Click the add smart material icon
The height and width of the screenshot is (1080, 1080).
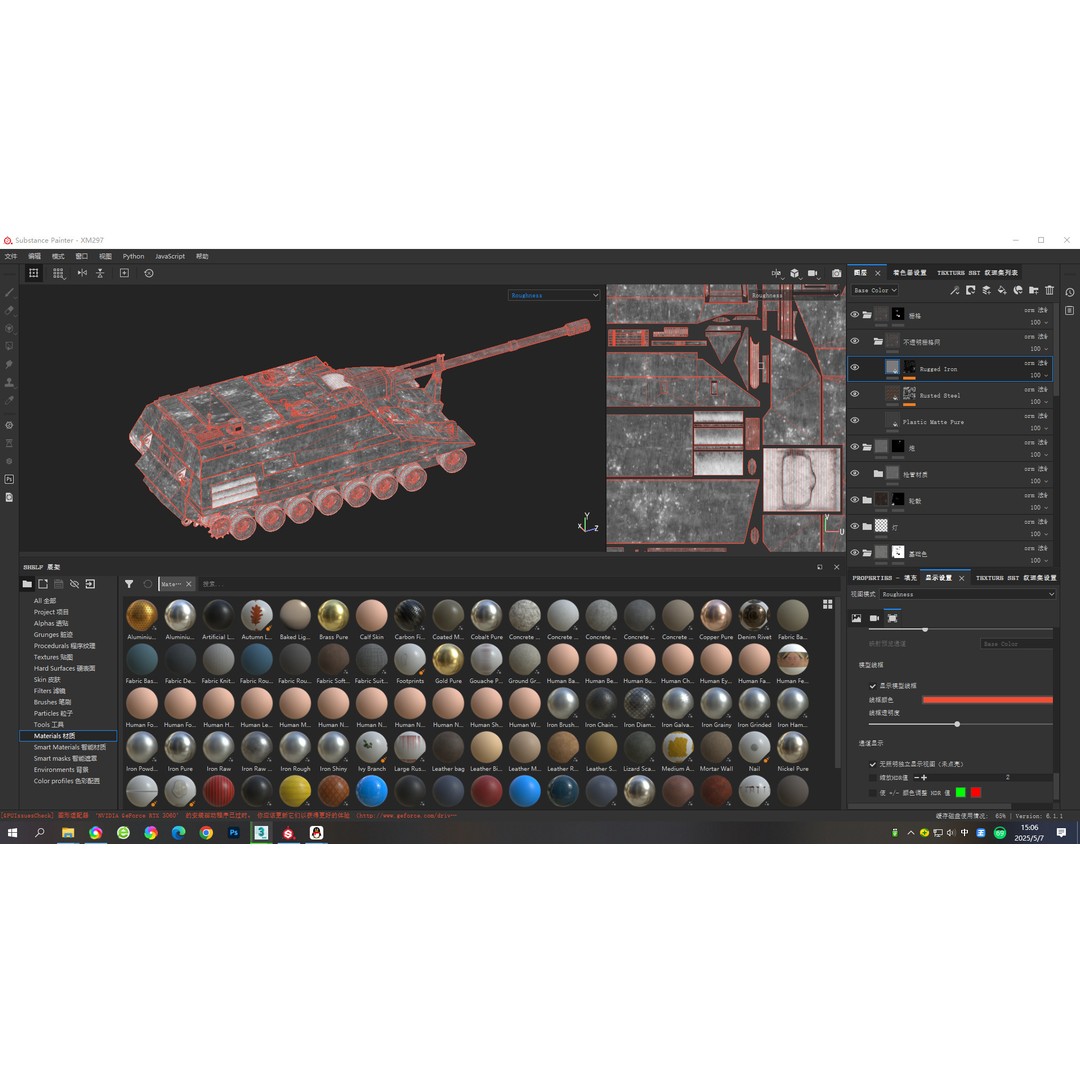coord(1018,291)
